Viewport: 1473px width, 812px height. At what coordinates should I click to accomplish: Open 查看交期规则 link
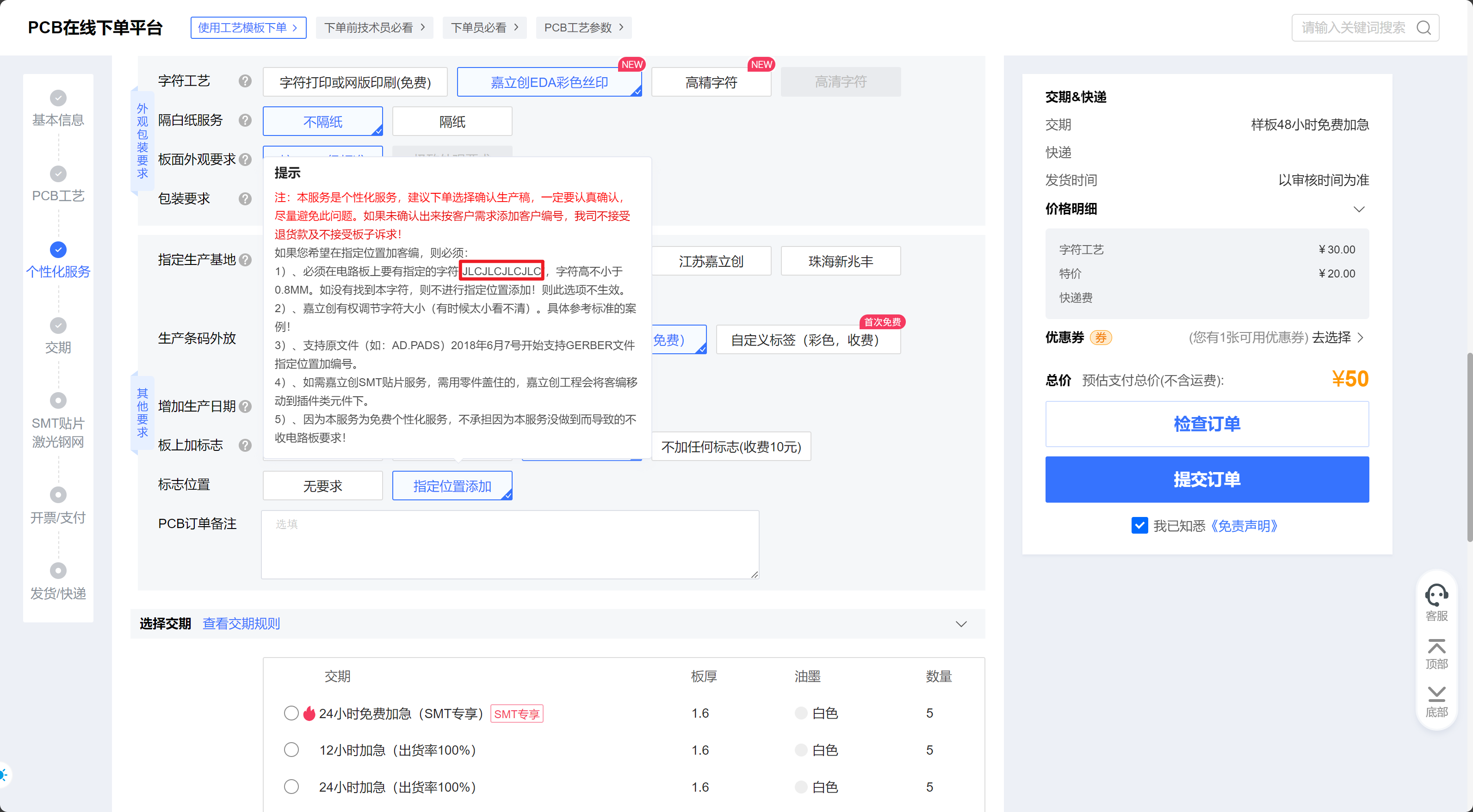(241, 623)
